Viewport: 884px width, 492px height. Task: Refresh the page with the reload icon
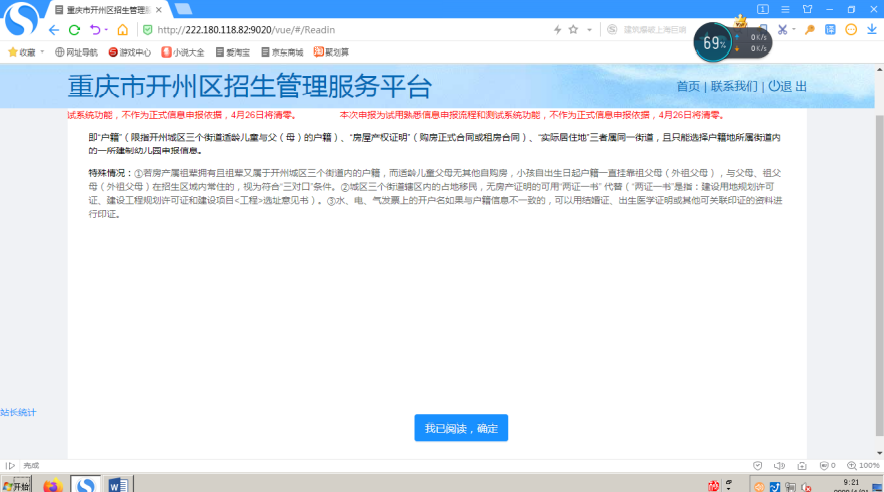click(74, 30)
